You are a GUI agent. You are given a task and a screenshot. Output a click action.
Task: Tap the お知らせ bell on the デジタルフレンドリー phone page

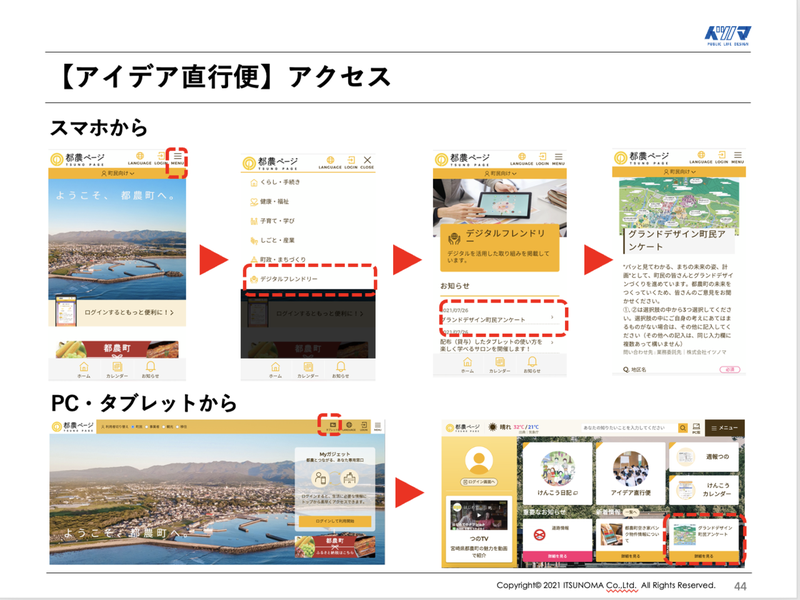pyautogui.click(x=532, y=365)
